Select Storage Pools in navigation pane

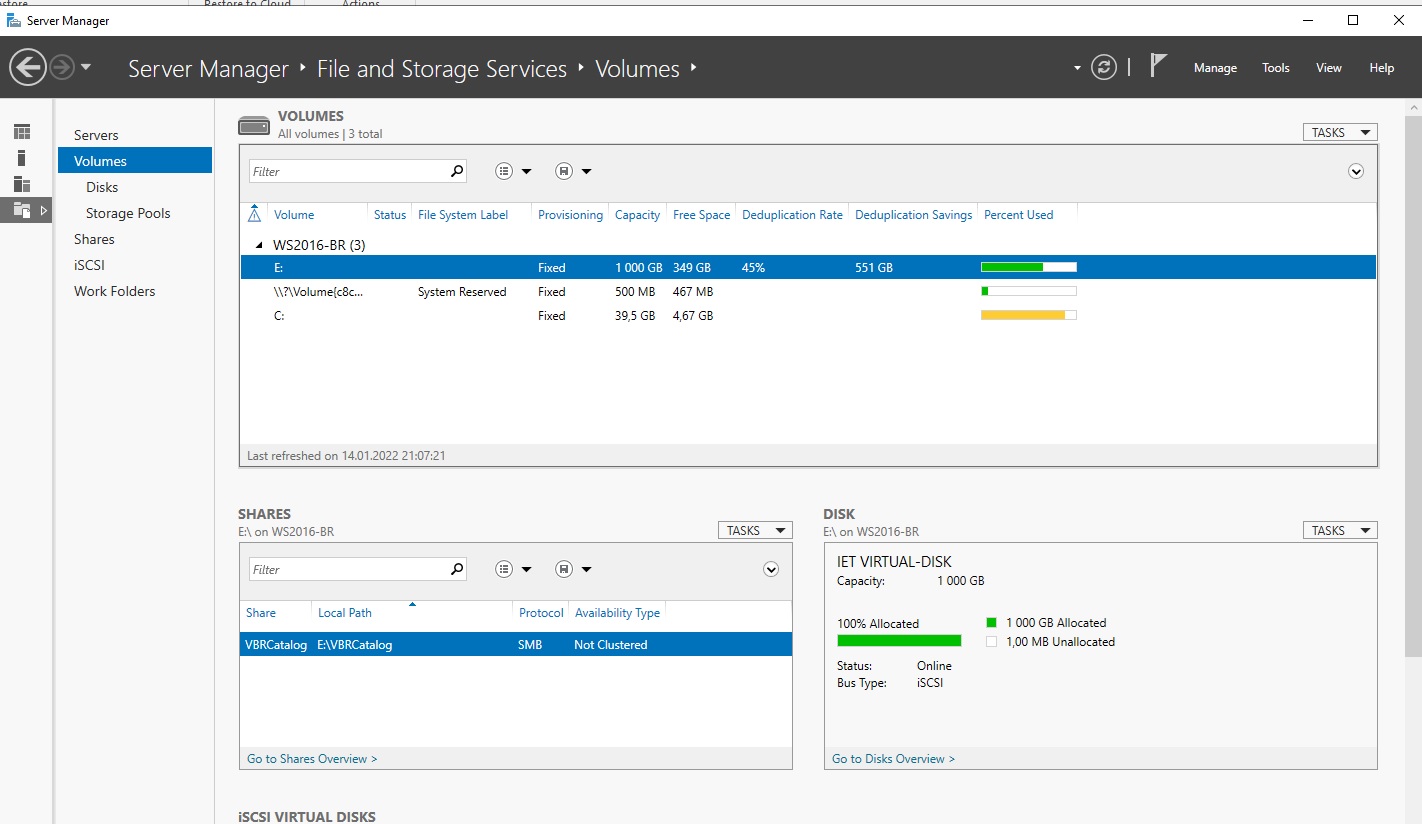[x=128, y=213]
